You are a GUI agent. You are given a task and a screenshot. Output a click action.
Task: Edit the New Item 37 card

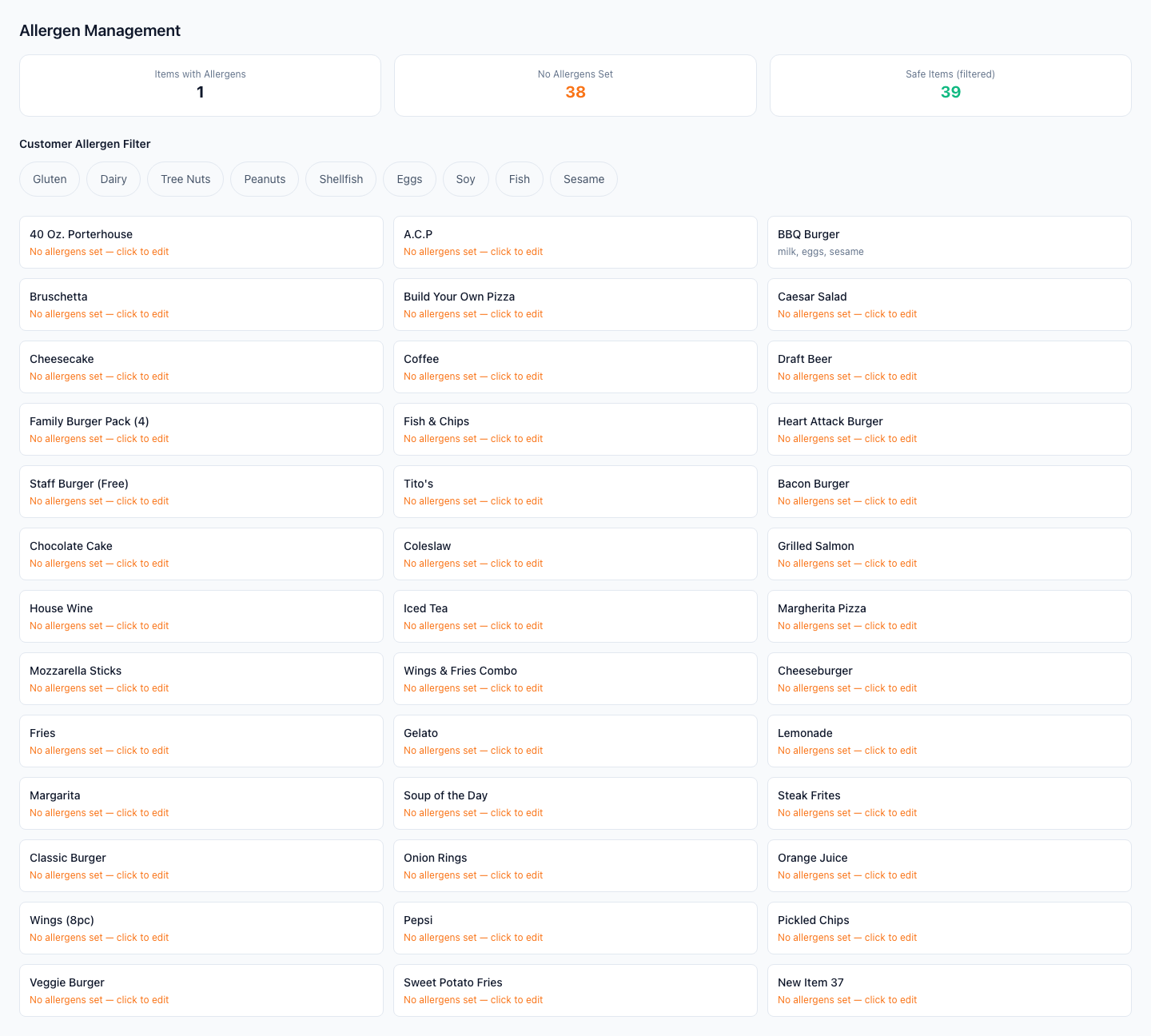[x=950, y=990]
